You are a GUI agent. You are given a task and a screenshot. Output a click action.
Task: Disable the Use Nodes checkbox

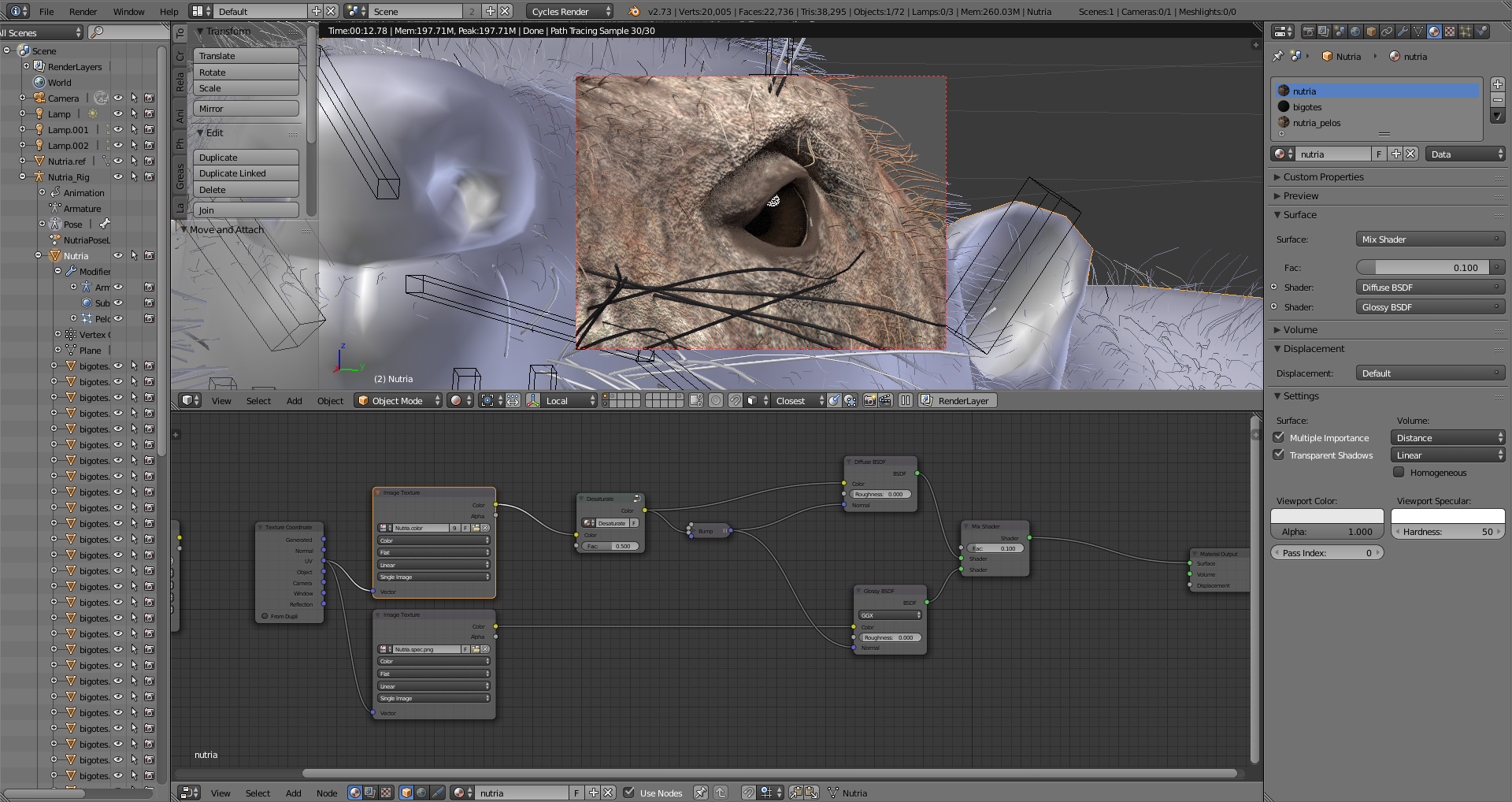point(629,793)
